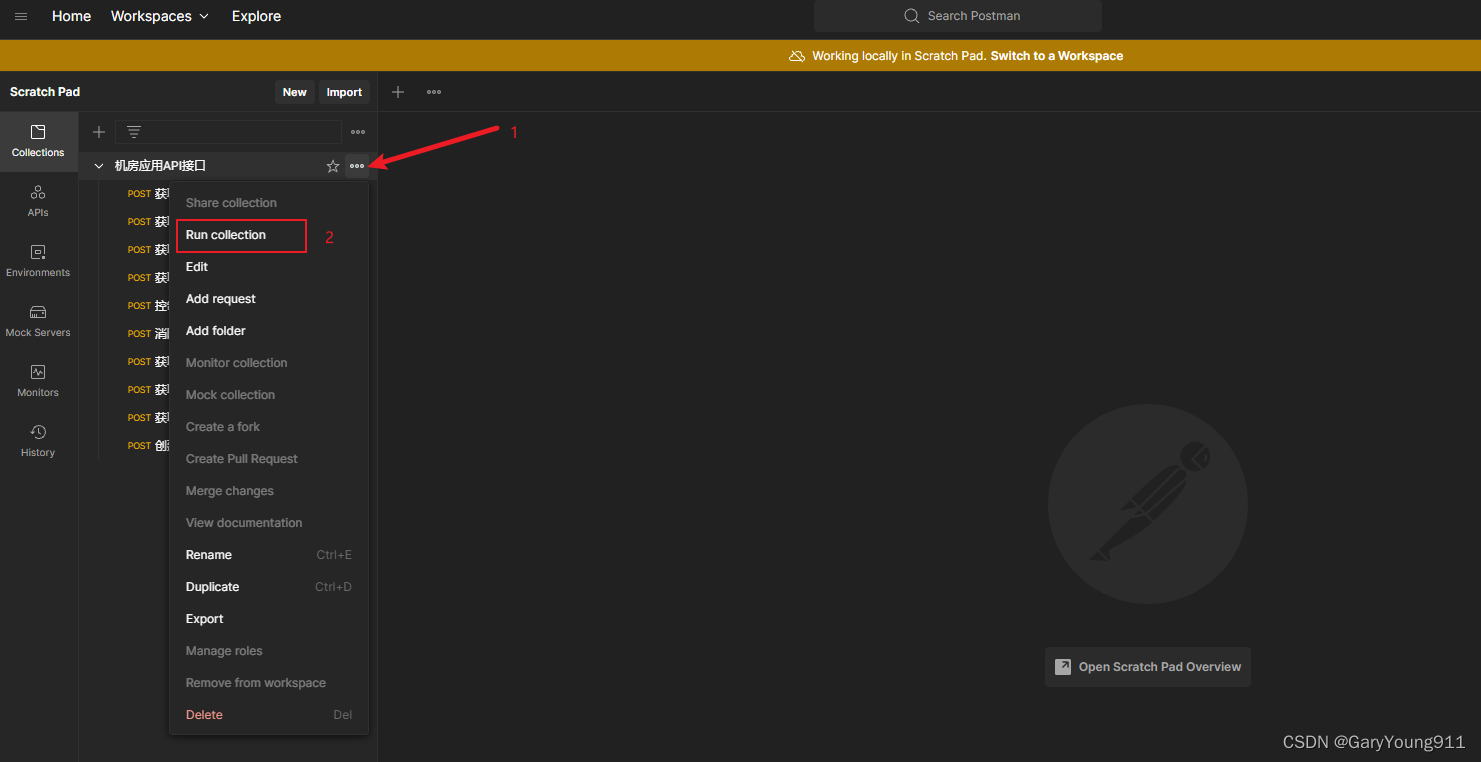The width and height of the screenshot is (1481, 762).
Task: Choose Edit in the context menu
Action: coord(269,267)
